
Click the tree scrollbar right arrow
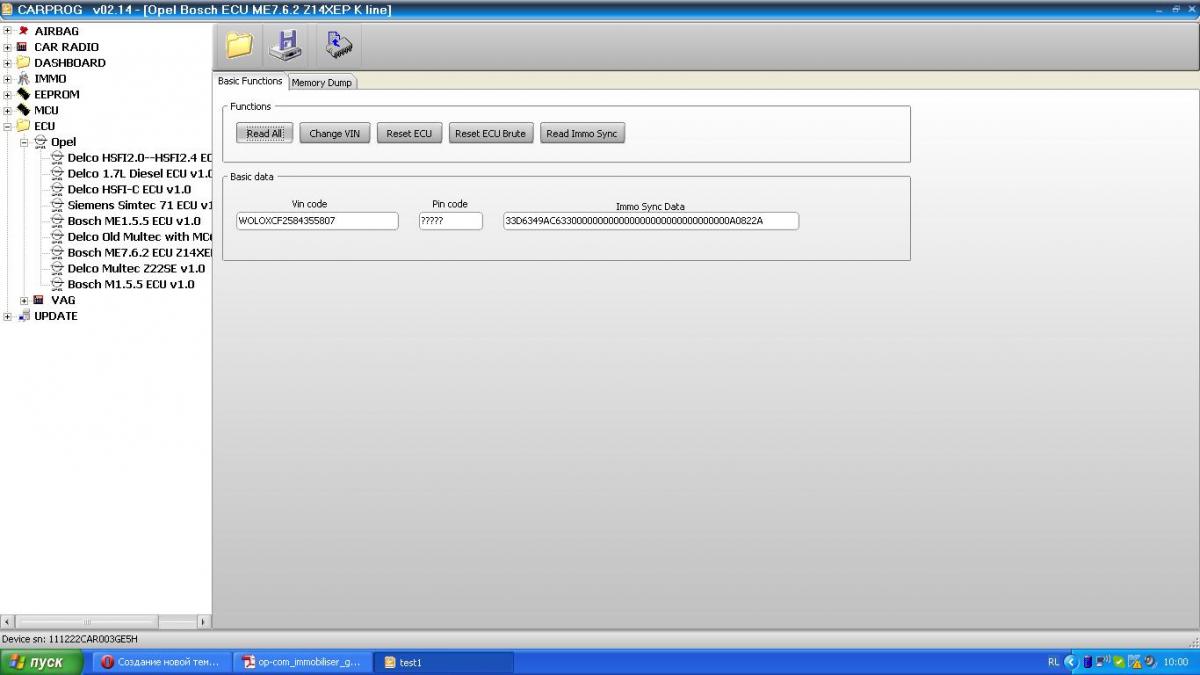coord(204,621)
